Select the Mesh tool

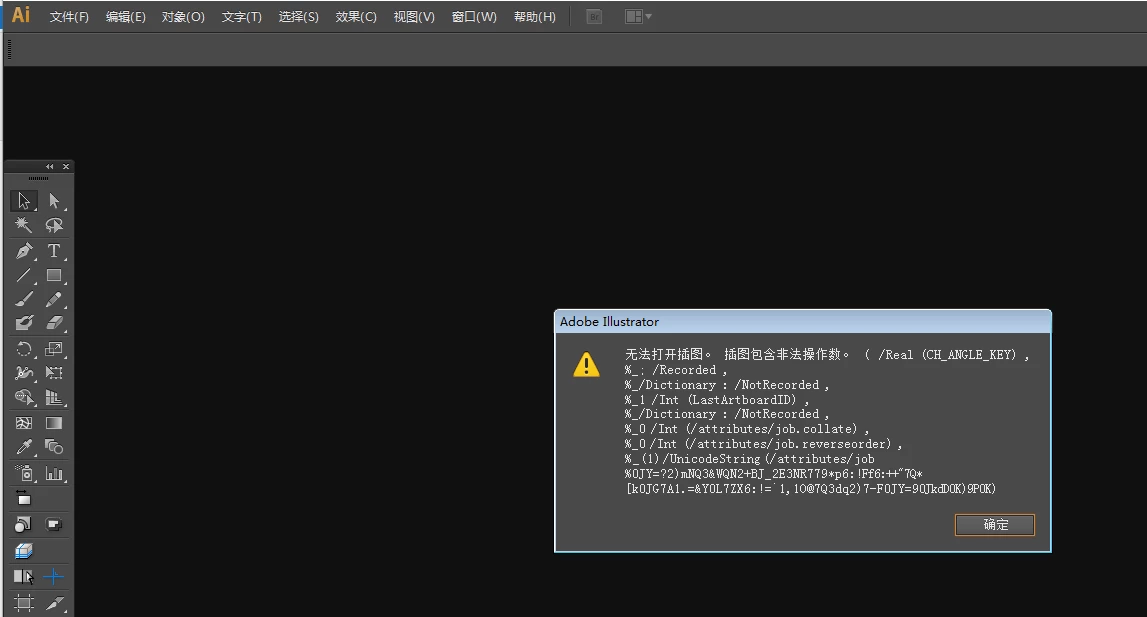(x=23, y=423)
